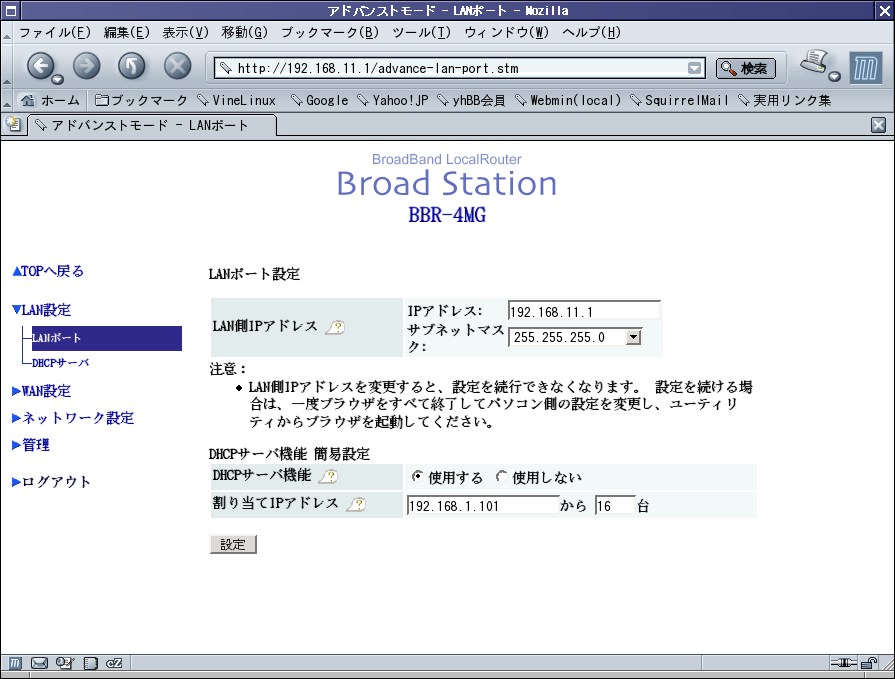Collapse the LAN設定 menu section
The width and height of the screenshot is (895, 679).
tap(41, 310)
